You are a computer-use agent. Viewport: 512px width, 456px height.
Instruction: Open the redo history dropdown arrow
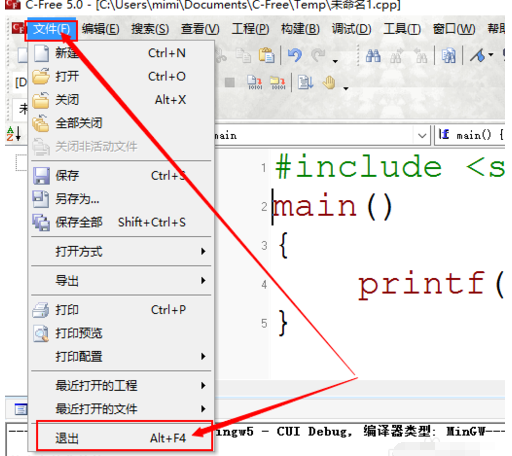(x=335, y=61)
